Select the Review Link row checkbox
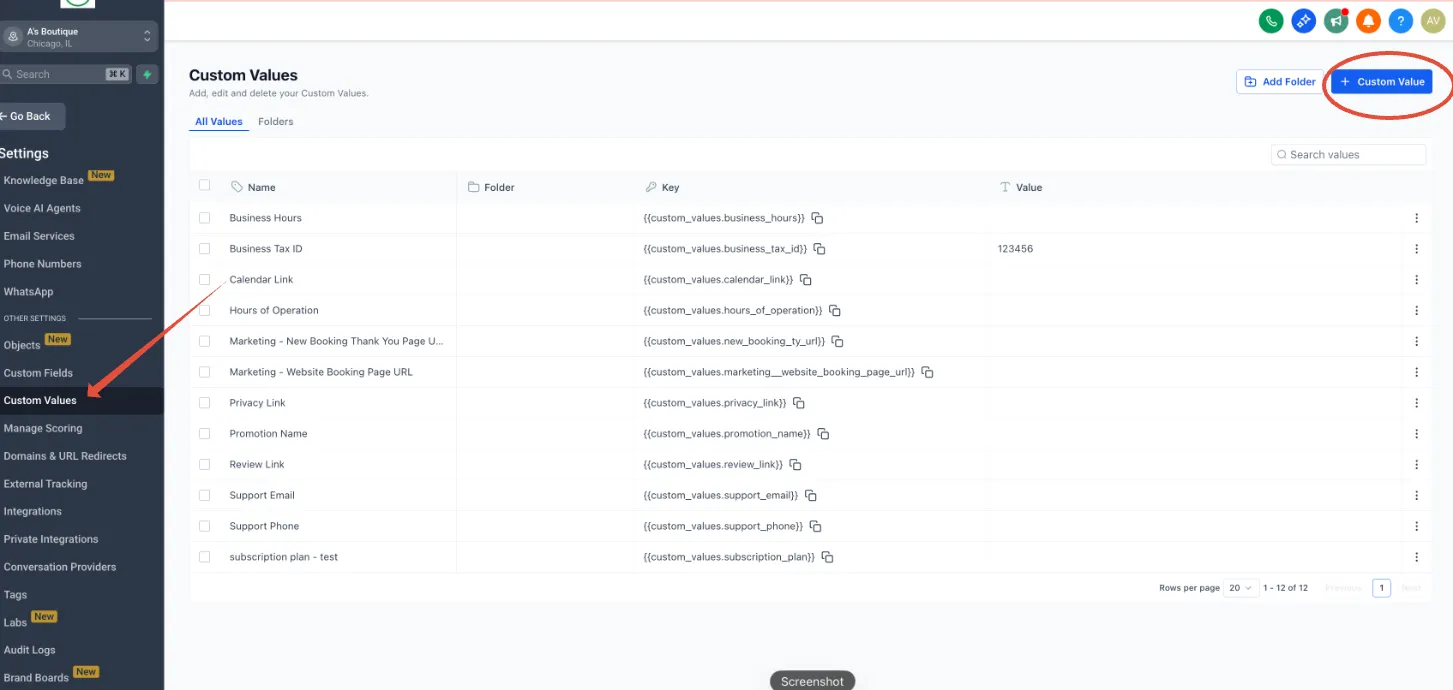1453x690 pixels. tap(205, 465)
